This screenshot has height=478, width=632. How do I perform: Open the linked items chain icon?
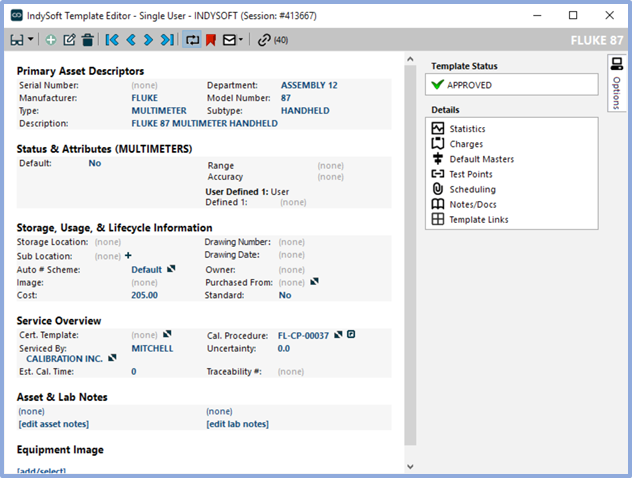tap(264, 40)
